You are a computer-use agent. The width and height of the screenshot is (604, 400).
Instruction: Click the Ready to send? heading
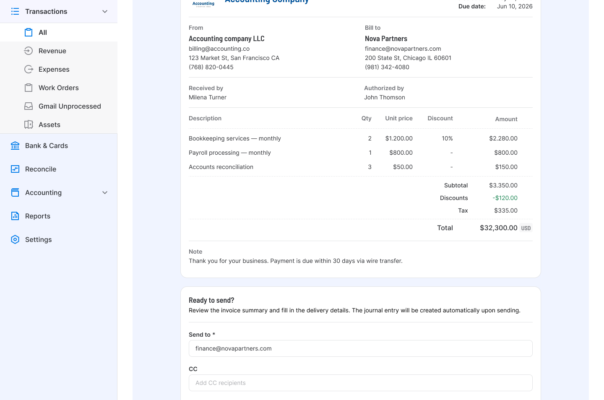211,300
